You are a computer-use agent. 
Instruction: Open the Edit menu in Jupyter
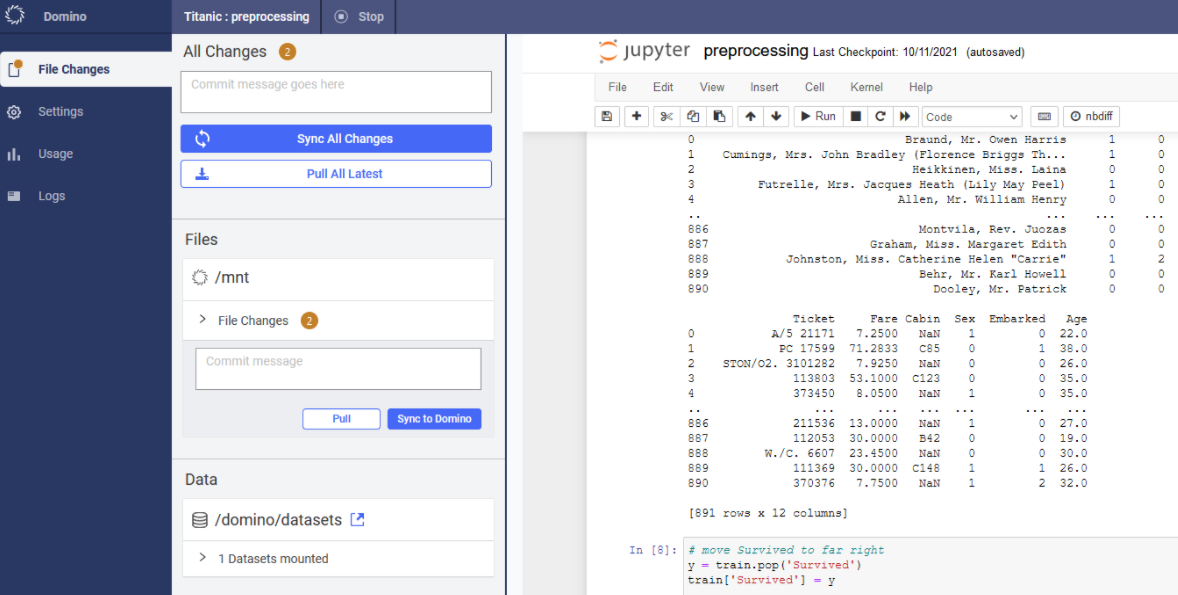click(x=663, y=87)
